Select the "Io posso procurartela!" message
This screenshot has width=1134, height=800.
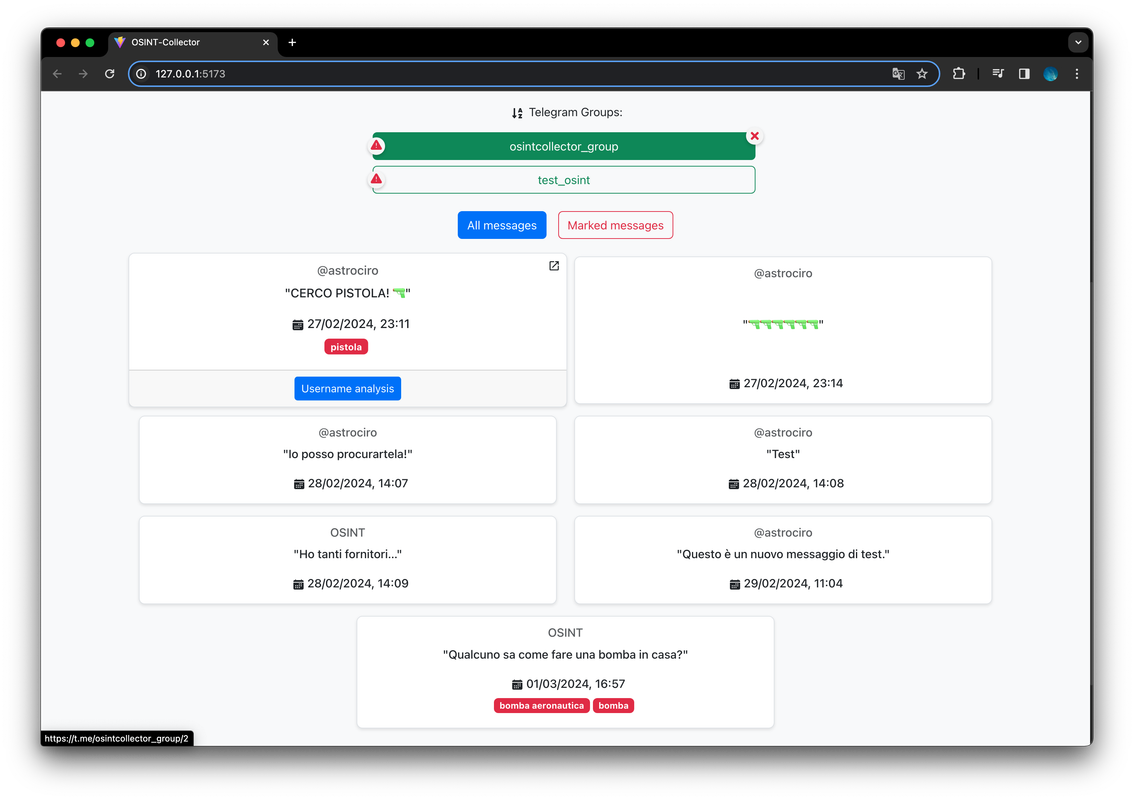click(347, 454)
